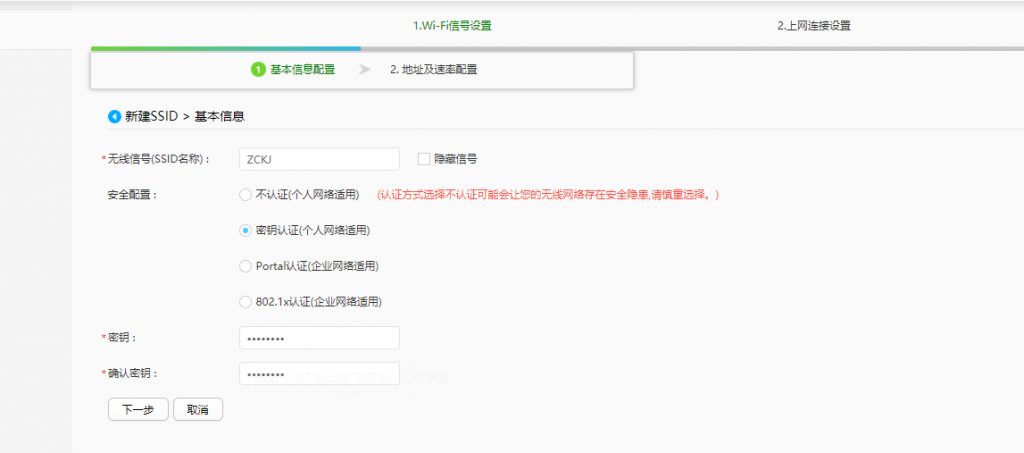Click the 新建SSID breadcrumb link

150,116
